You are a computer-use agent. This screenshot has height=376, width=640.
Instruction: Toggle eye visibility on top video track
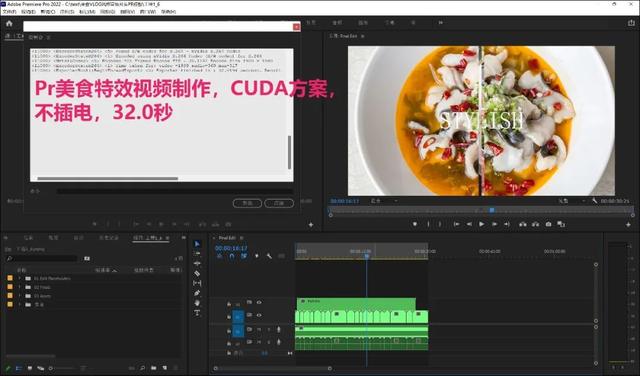click(x=259, y=303)
